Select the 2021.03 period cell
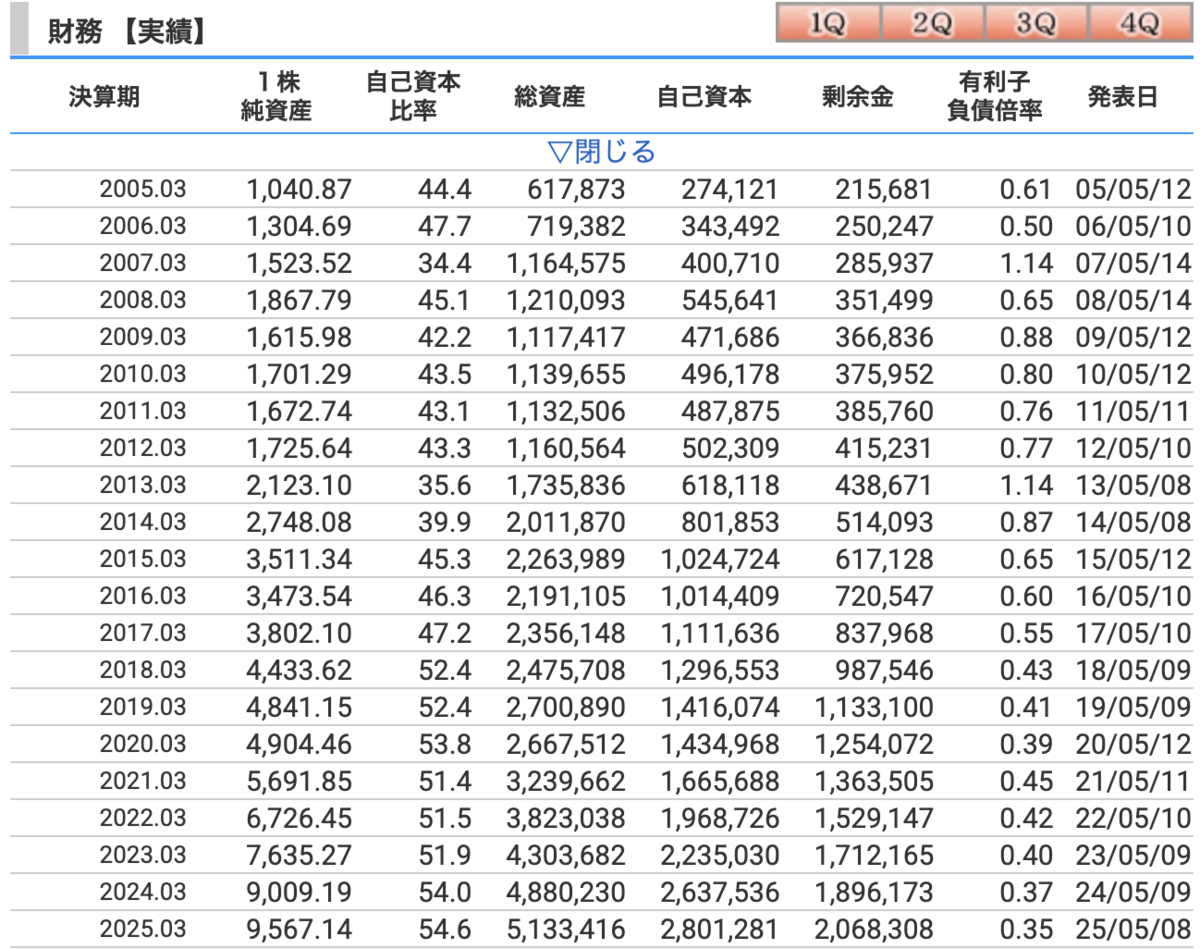Screen dimensions: 1200x949 point(143,781)
